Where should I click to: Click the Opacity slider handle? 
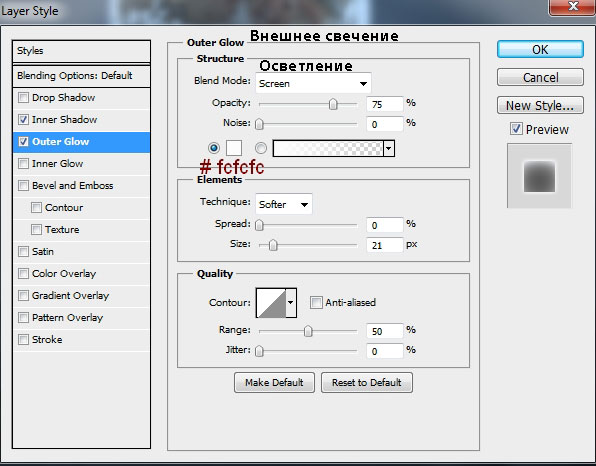pyautogui.click(x=333, y=104)
